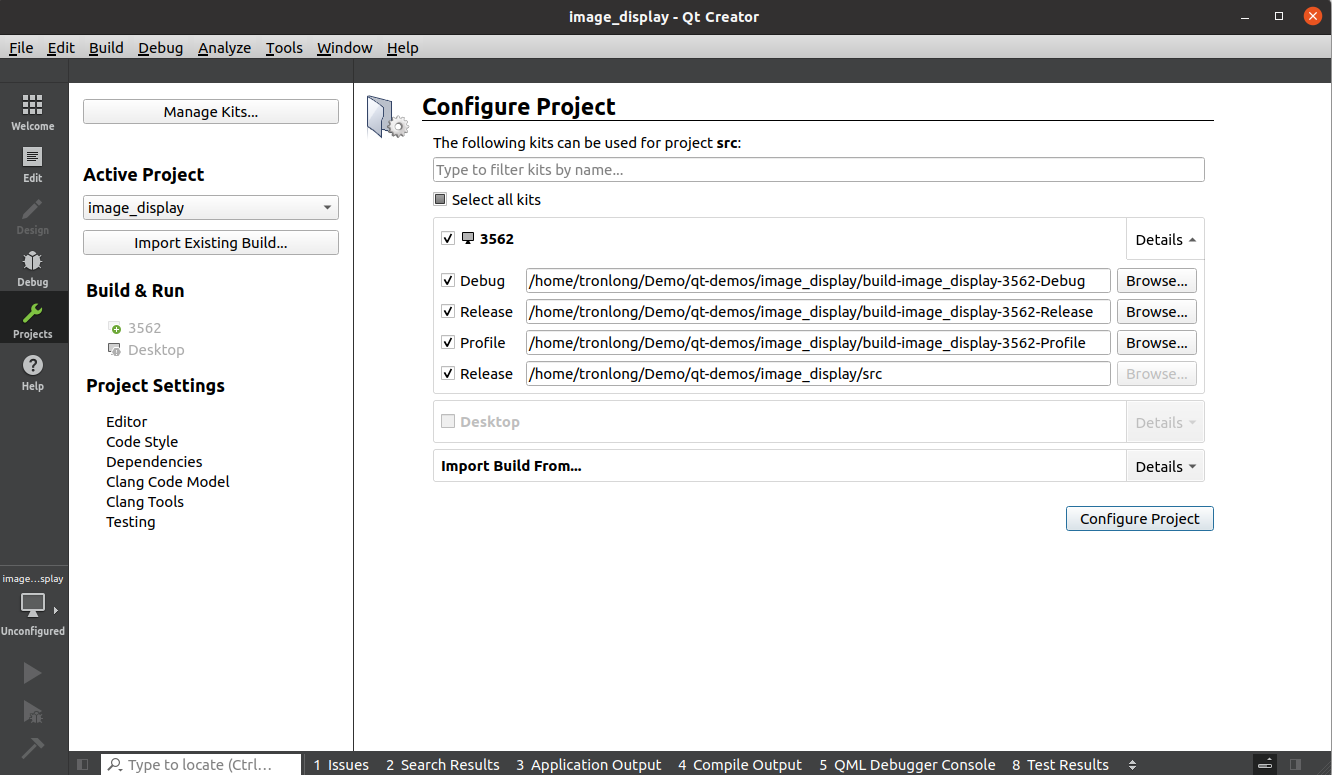Viewport: 1332px width, 775px height.
Task: Click the Profile build path field
Action: [818, 343]
